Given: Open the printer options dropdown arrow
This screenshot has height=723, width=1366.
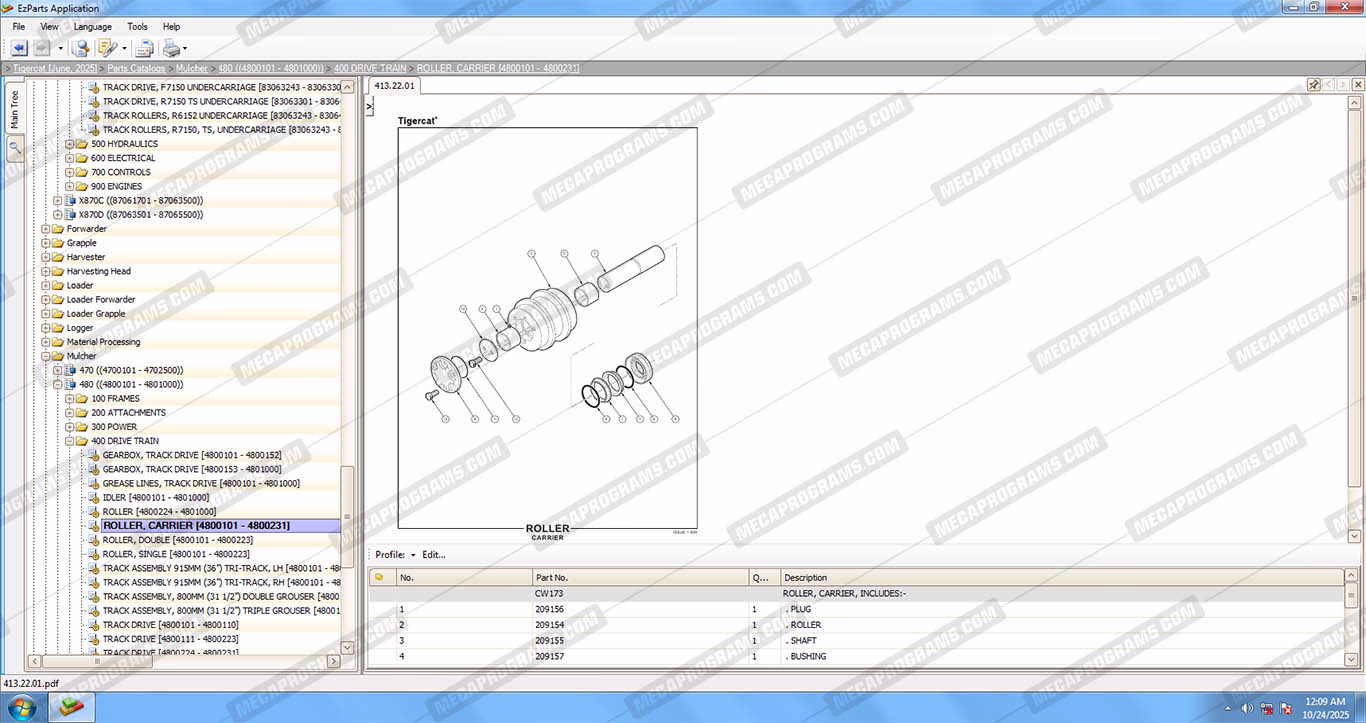Looking at the screenshot, I should (x=185, y=49).
